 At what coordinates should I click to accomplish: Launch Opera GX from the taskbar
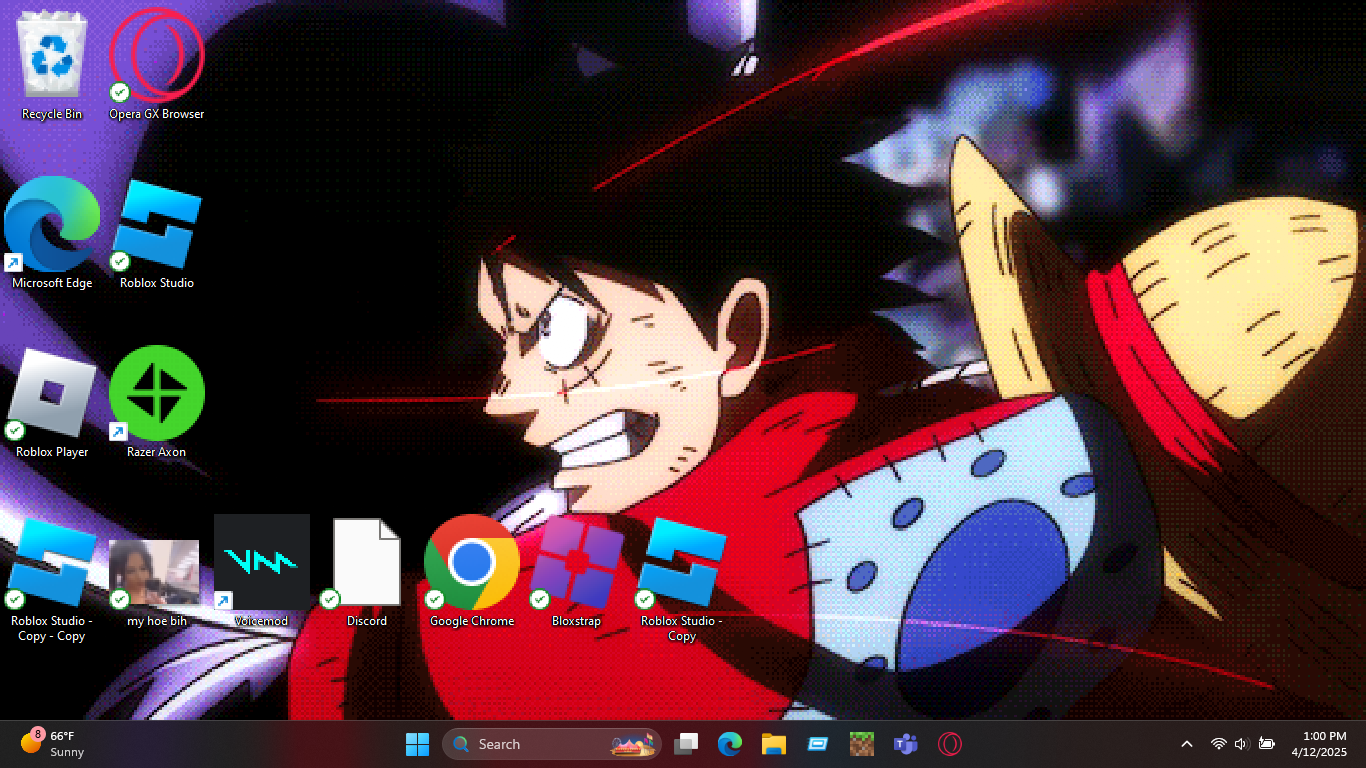click(x=950, y=744)
